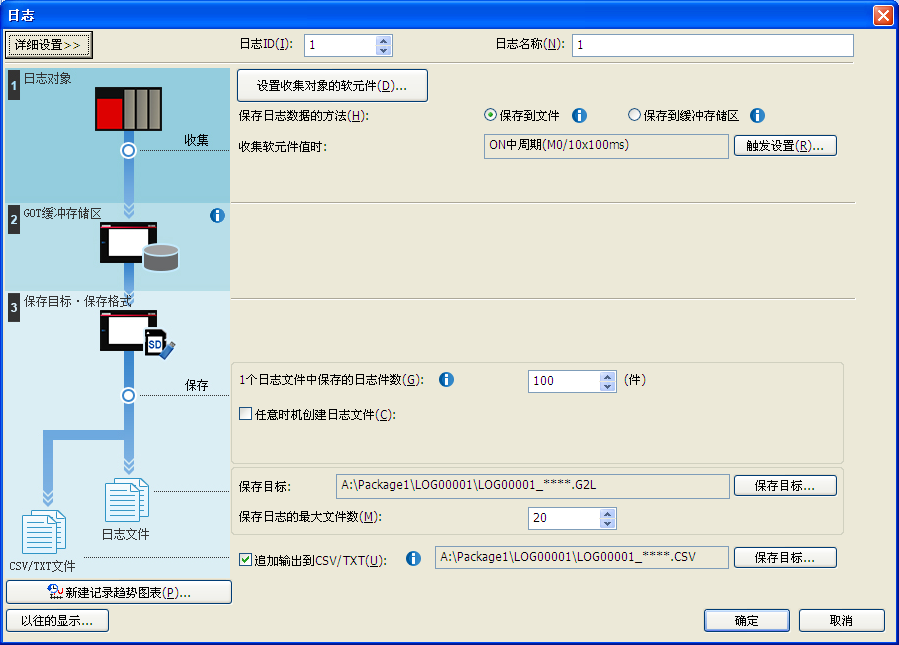Uncheck 追加输出到CSV/TXT checkbox

click(246, 559)
